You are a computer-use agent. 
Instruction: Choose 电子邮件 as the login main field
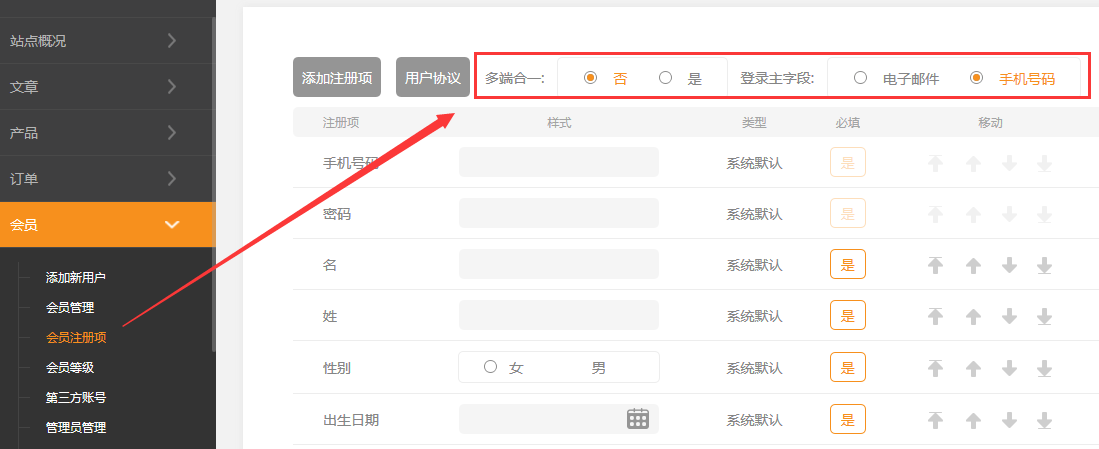click(860, 78)
